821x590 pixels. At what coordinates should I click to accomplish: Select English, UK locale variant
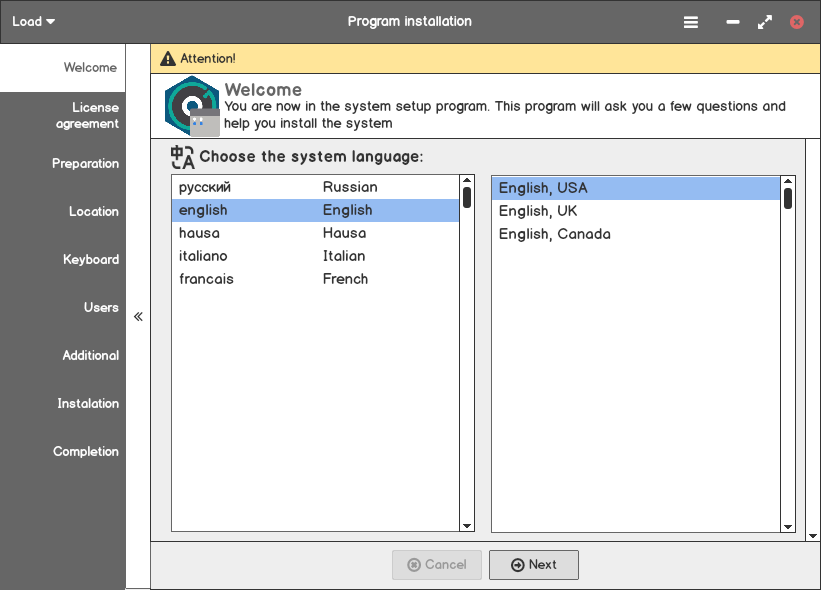click(x=538, y=211)
